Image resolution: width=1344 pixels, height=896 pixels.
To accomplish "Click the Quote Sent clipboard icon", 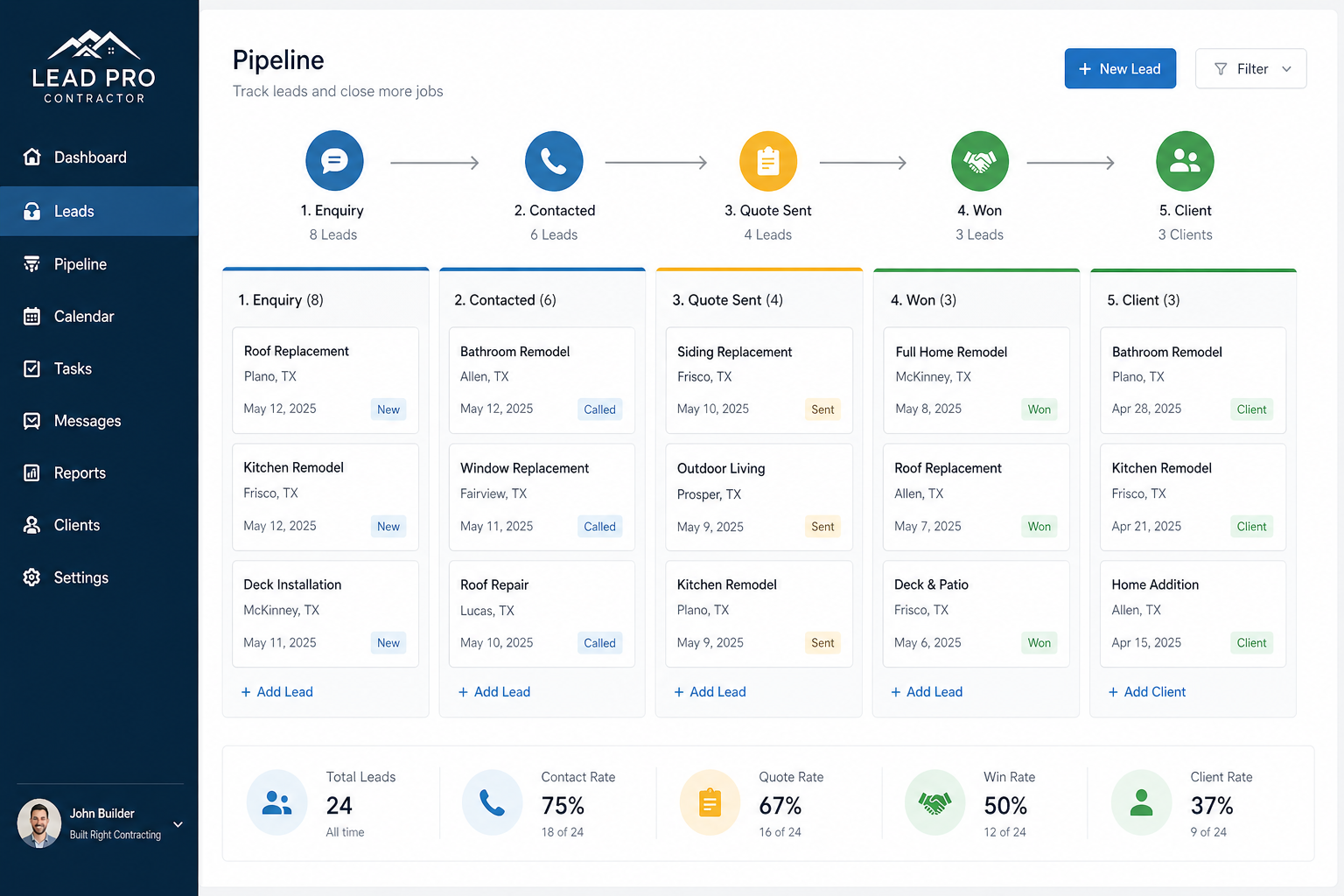I will pyautogui.click(x=767, y=161).
